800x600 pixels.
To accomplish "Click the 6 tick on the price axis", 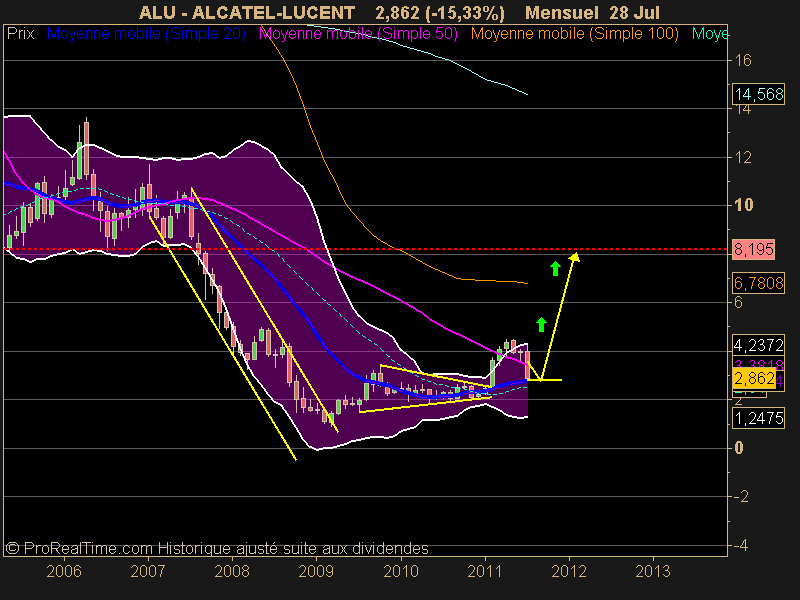I will [738, 302].
